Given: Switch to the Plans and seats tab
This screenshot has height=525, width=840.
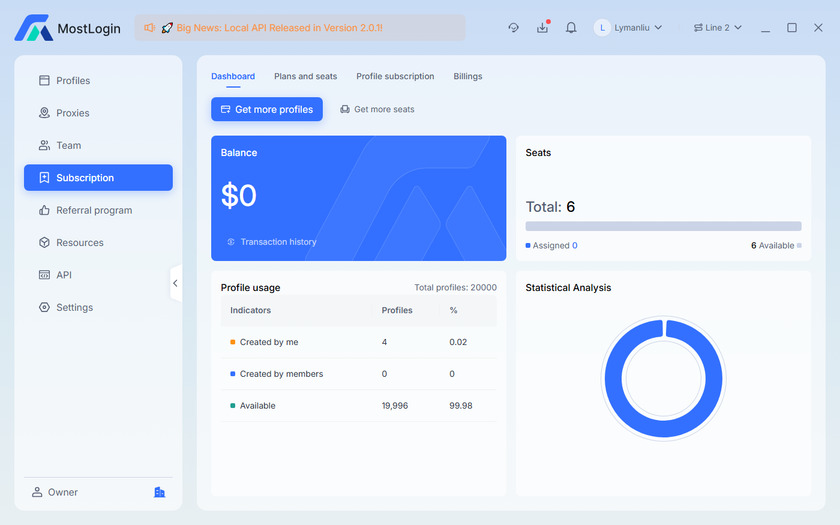Looking at the screenshot, I should pos(305,76).
